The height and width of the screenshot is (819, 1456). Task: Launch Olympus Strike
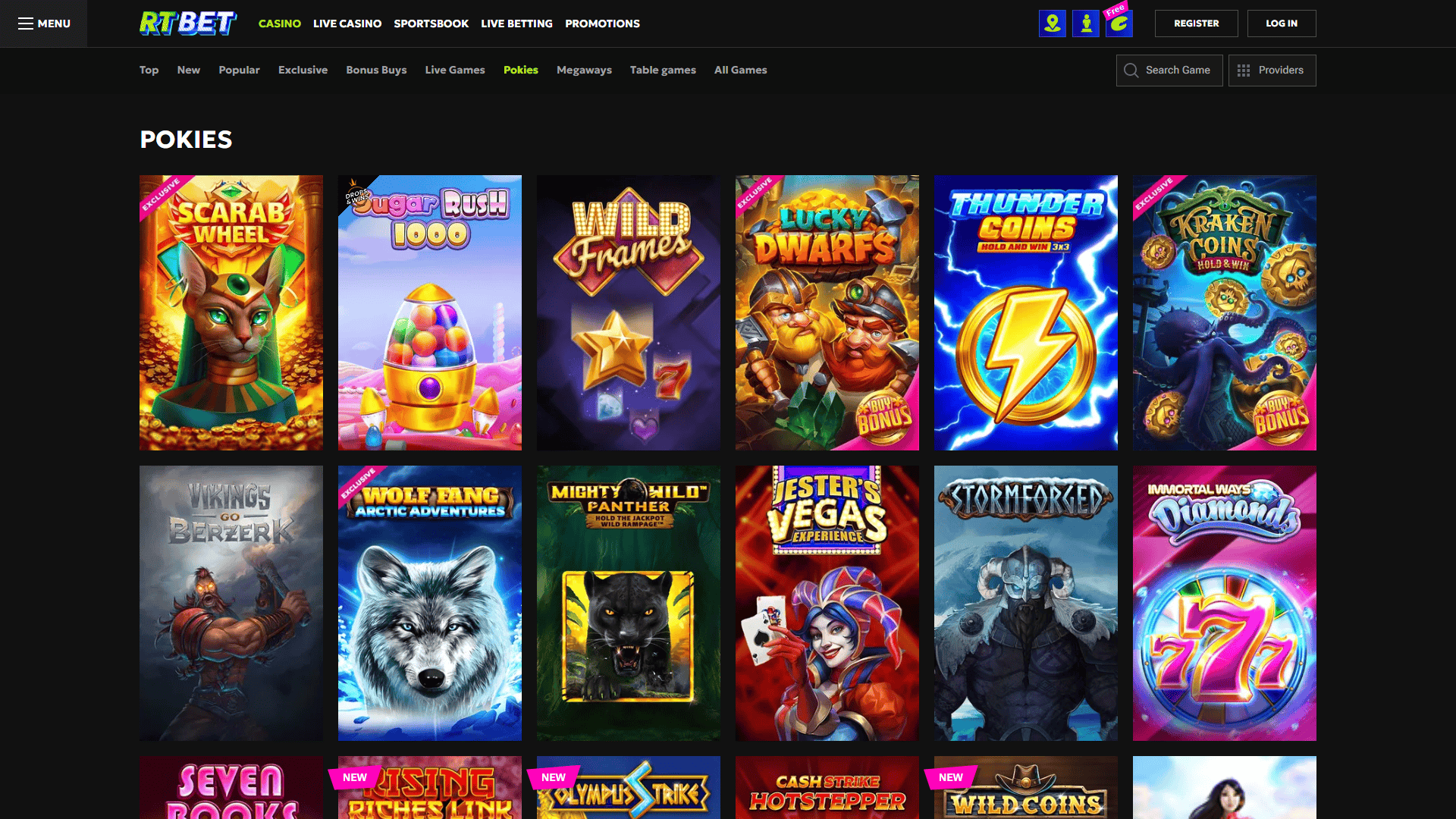tap(629, 787)
